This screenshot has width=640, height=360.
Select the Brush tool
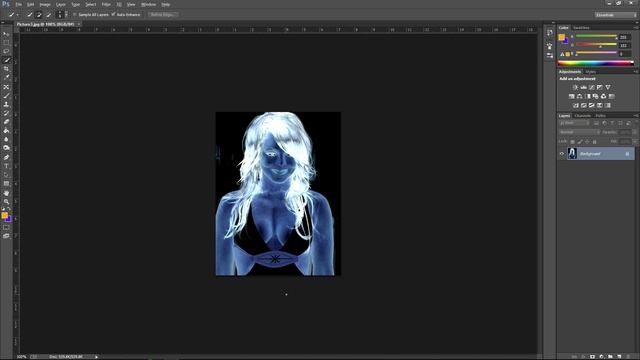6,96
